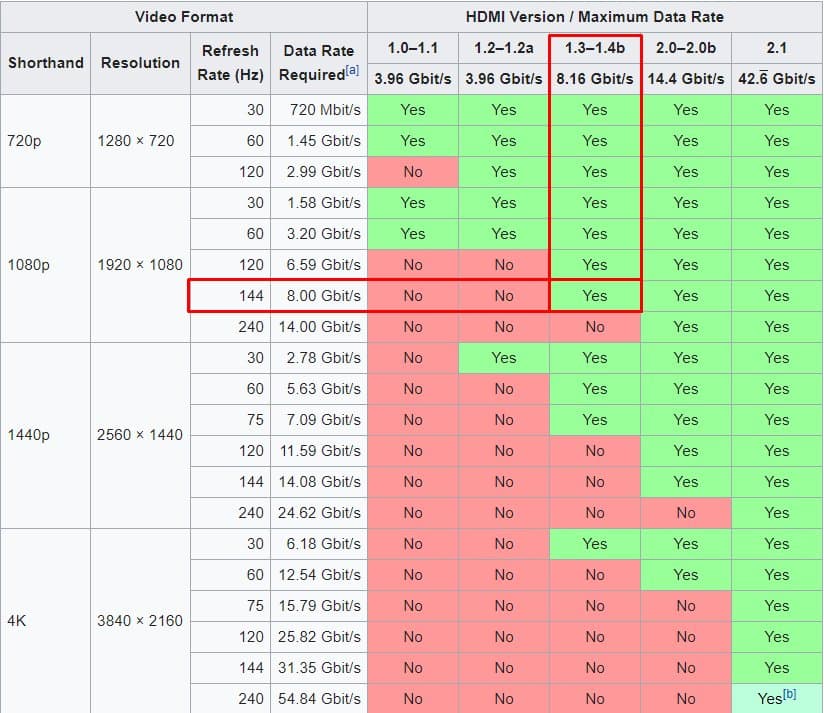Select the '1080p' shorthand cell

tap(46, 265)
